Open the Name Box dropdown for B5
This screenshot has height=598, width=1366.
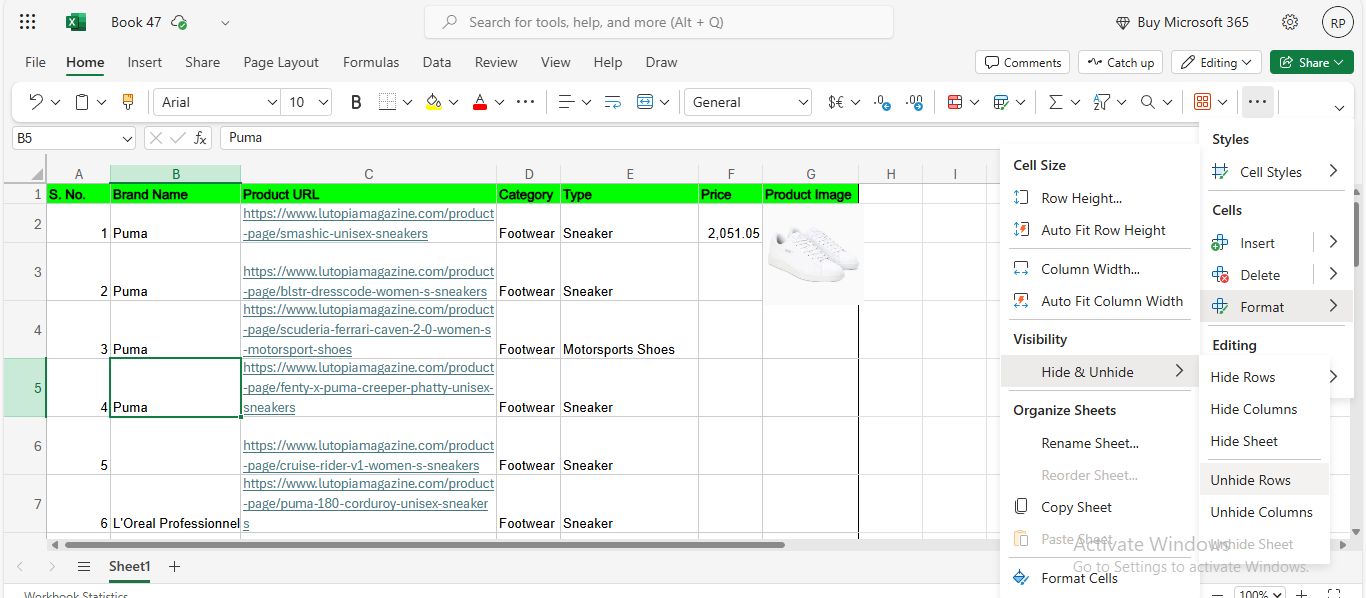(x=127, y=138)
